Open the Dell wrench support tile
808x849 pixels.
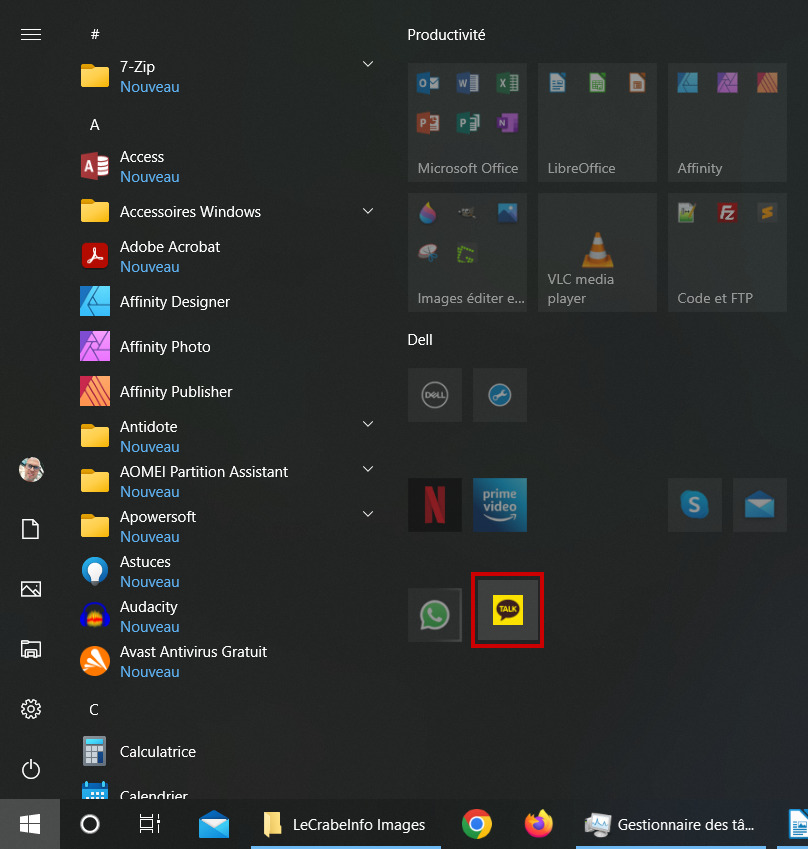coord(499,395)
